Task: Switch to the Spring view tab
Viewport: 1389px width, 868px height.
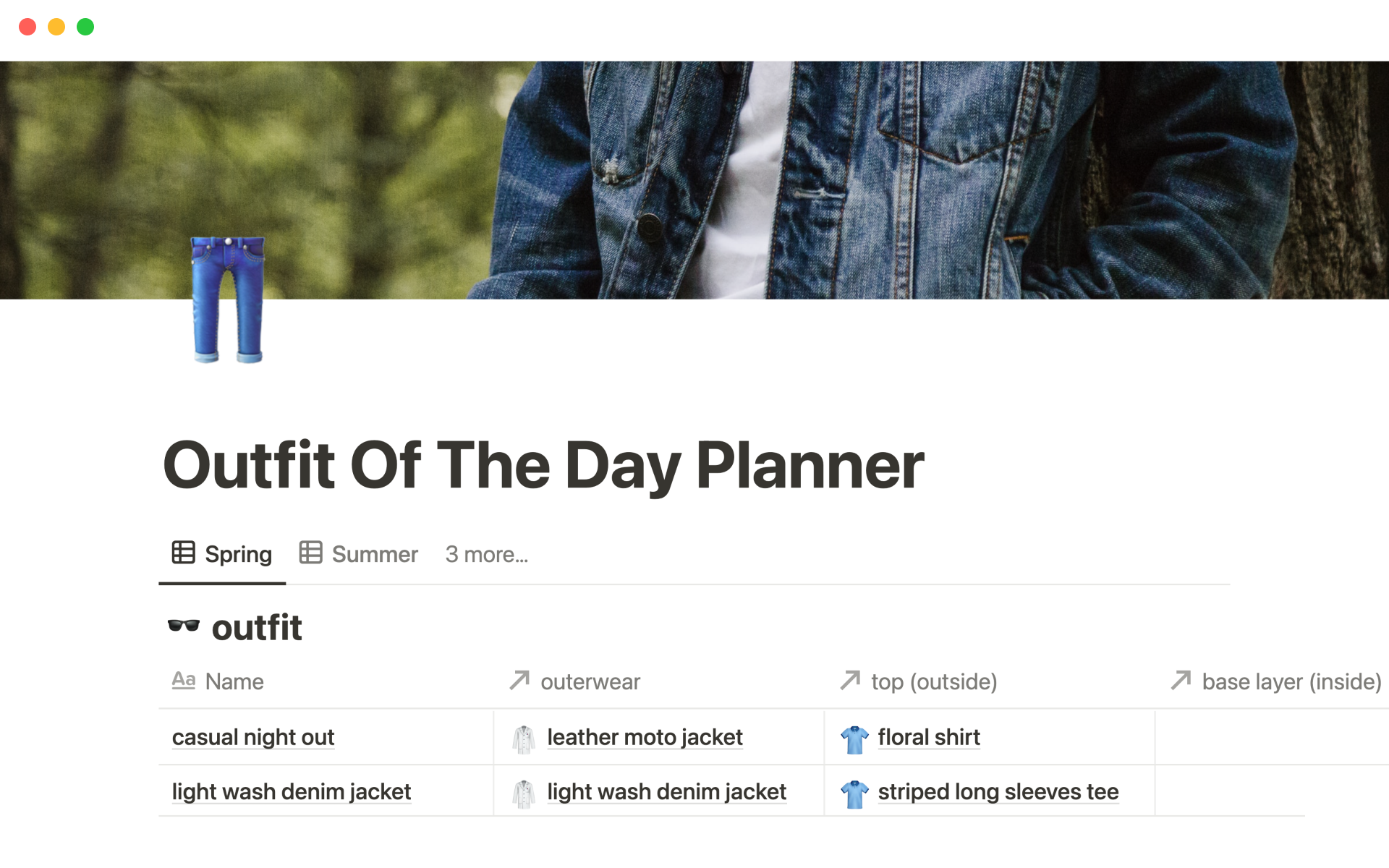Action: (x=237, y=555)
